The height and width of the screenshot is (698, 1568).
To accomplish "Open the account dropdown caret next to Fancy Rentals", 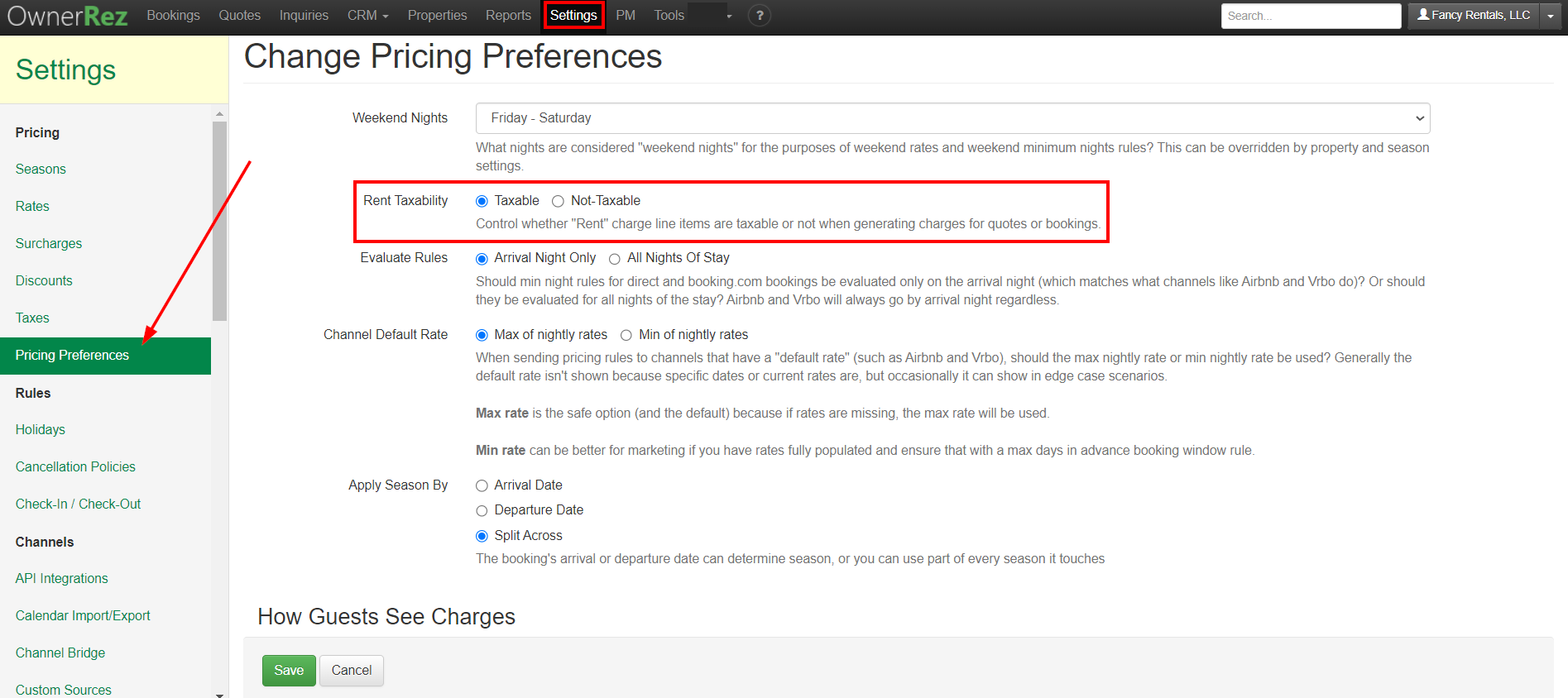I will point(1551,16).
